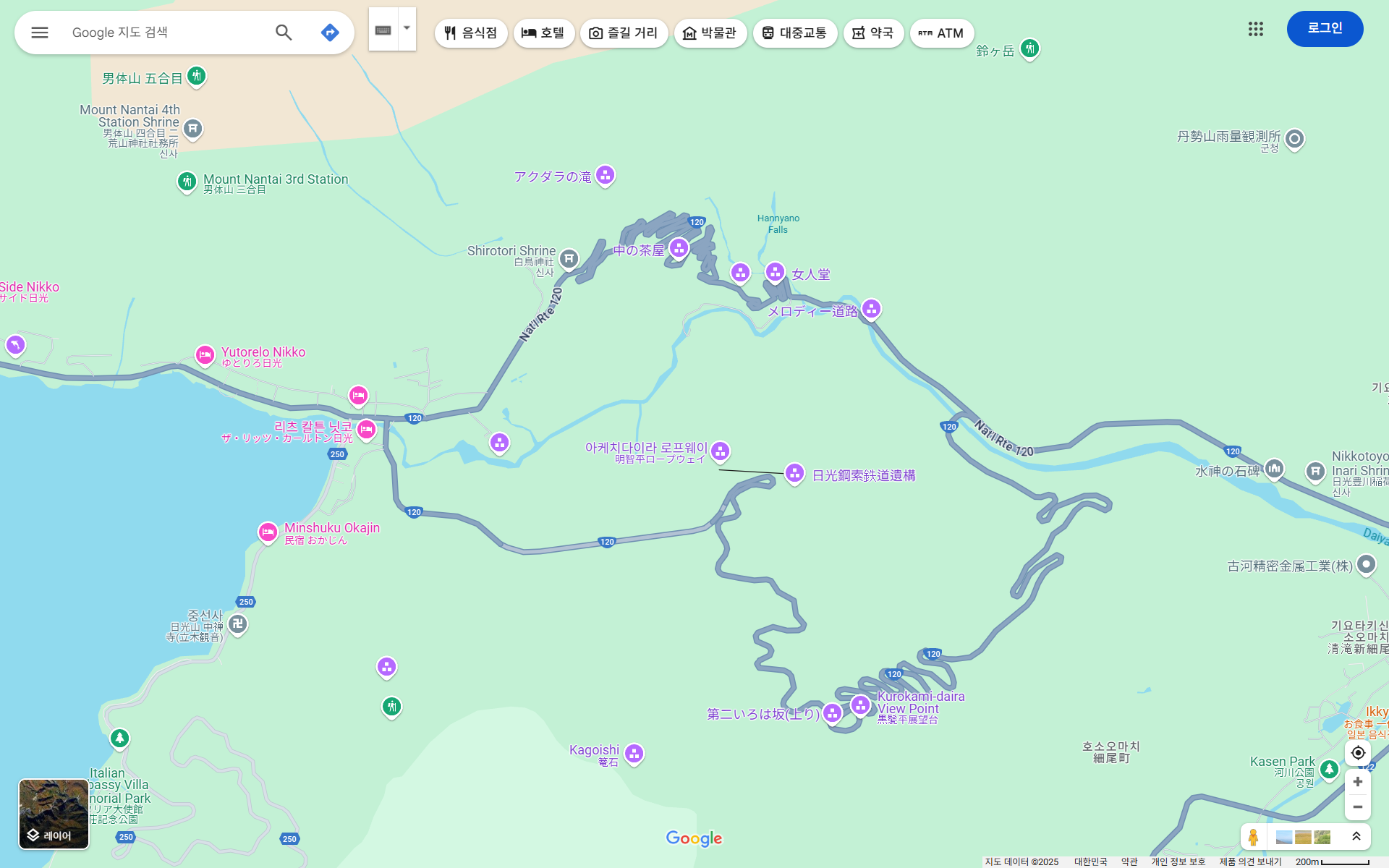Click the Shirotori Shrine marker
The image size is (1389, 868).
(569, 258)
